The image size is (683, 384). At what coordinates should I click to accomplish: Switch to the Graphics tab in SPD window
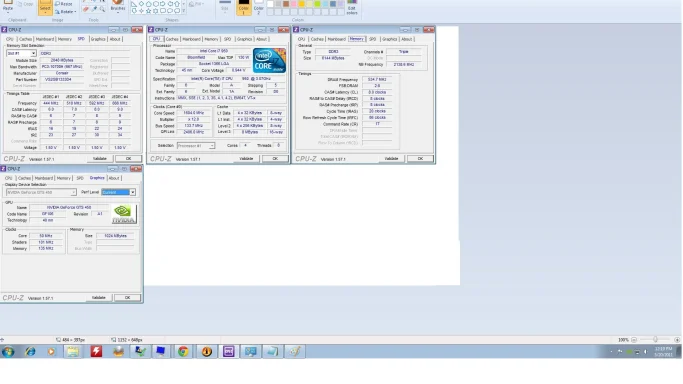[98, 39]
